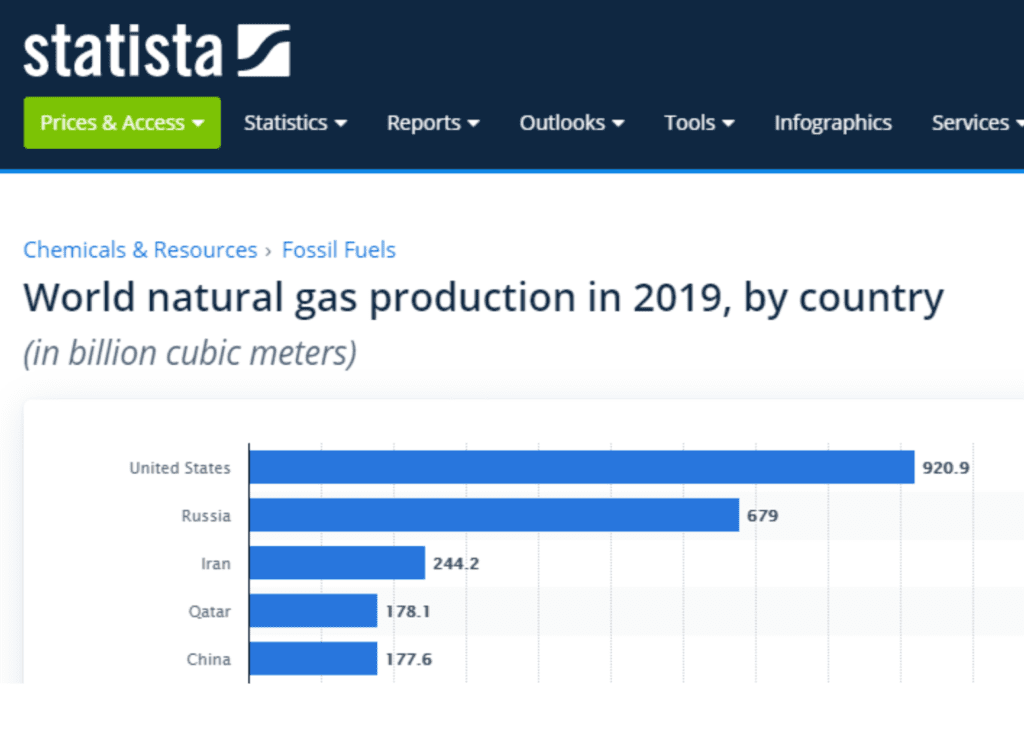This screenshot has height=729, width=1024.
Task: Click the Statista logo icon
Action: [x=263, y=50]
